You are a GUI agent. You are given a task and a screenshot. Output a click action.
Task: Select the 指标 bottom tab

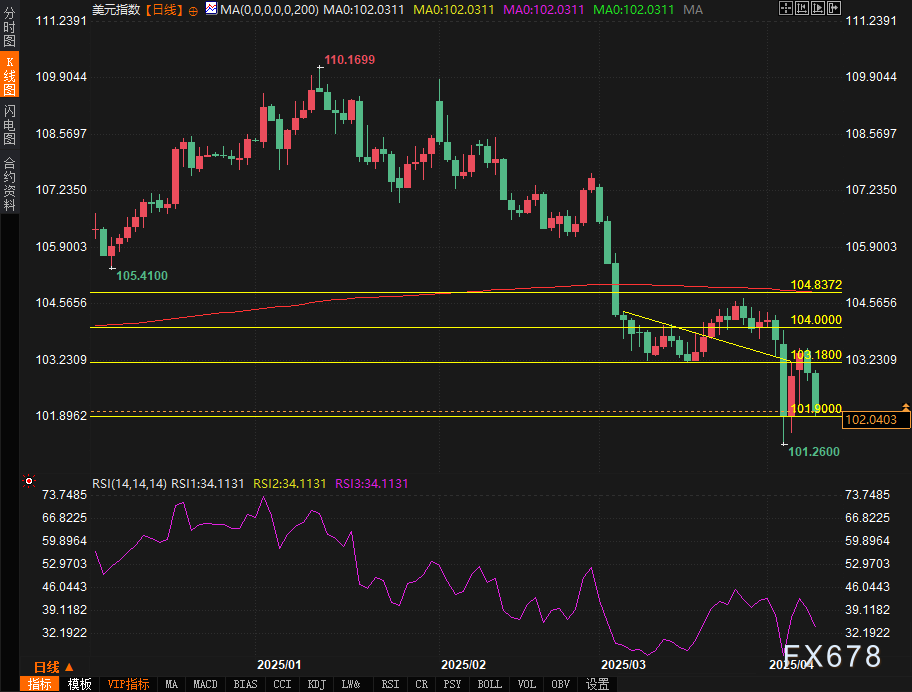[40, 684]
